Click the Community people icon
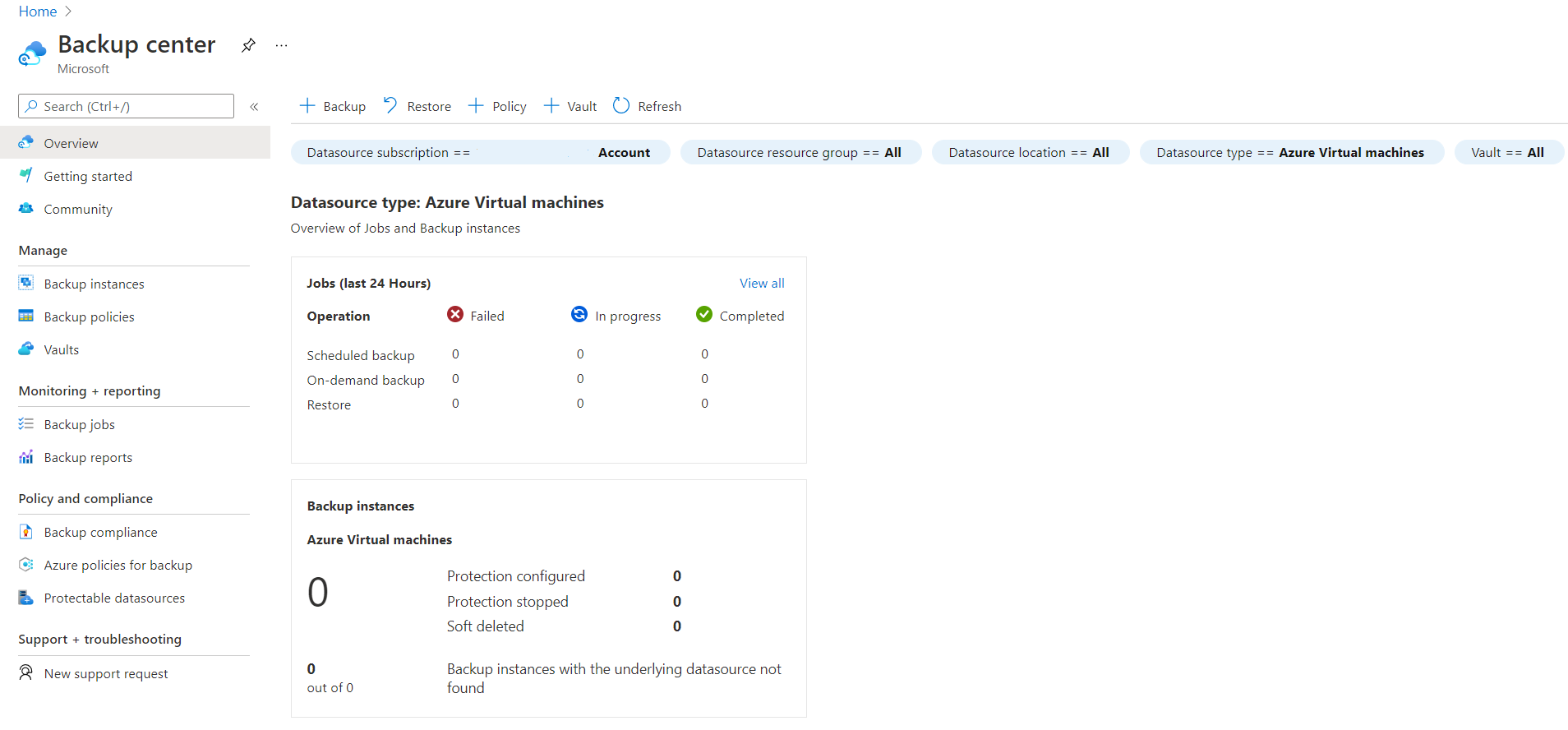 click(x=26, y=208)
